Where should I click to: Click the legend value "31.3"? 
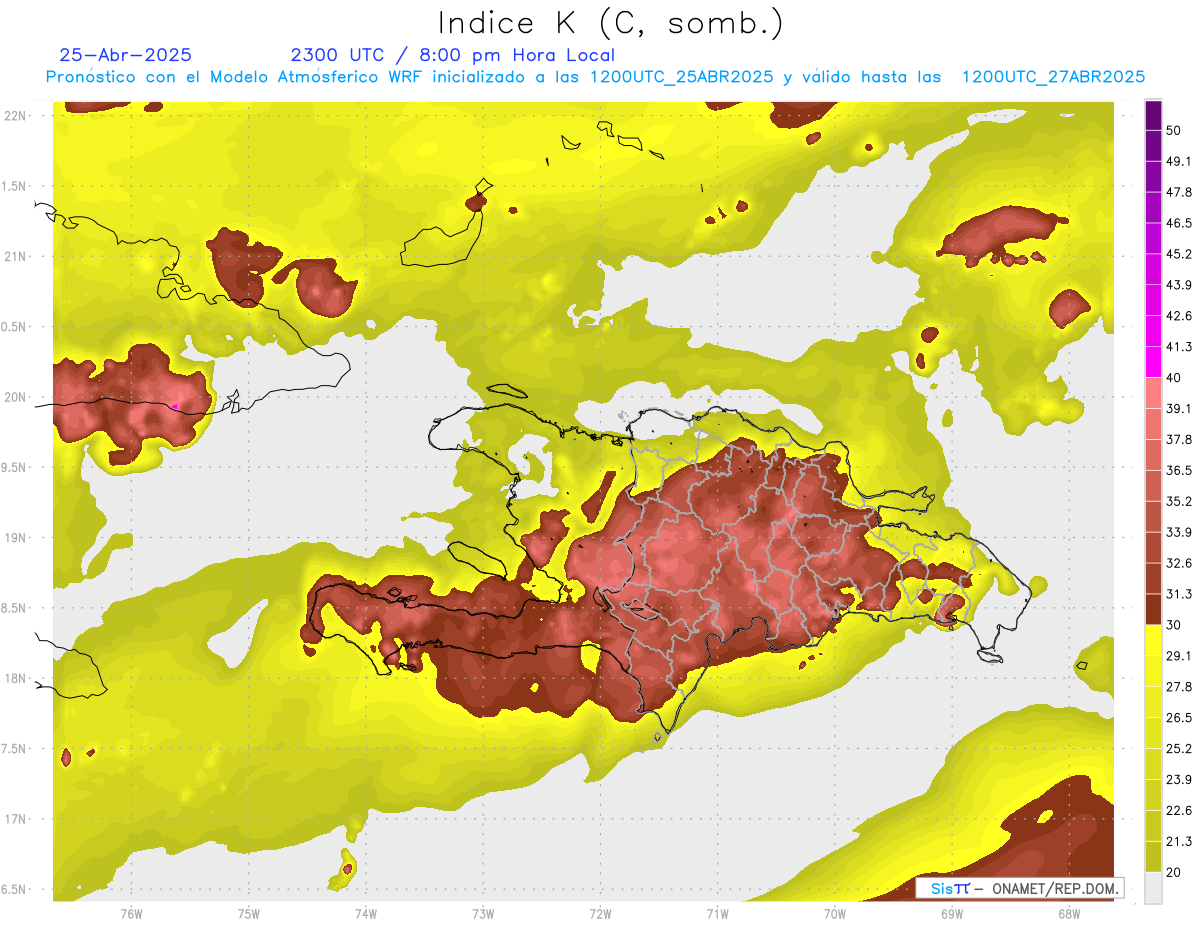coord(1179,594)
